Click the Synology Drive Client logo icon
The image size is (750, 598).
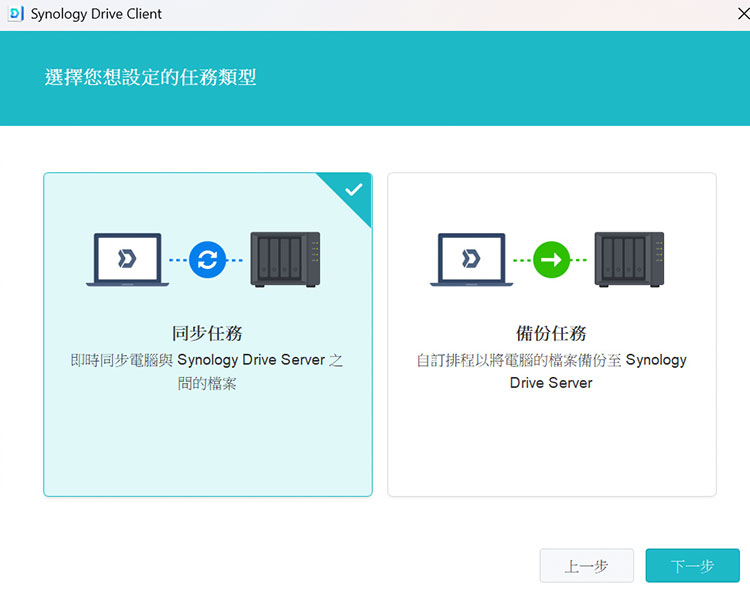click(x=16, y=13)
